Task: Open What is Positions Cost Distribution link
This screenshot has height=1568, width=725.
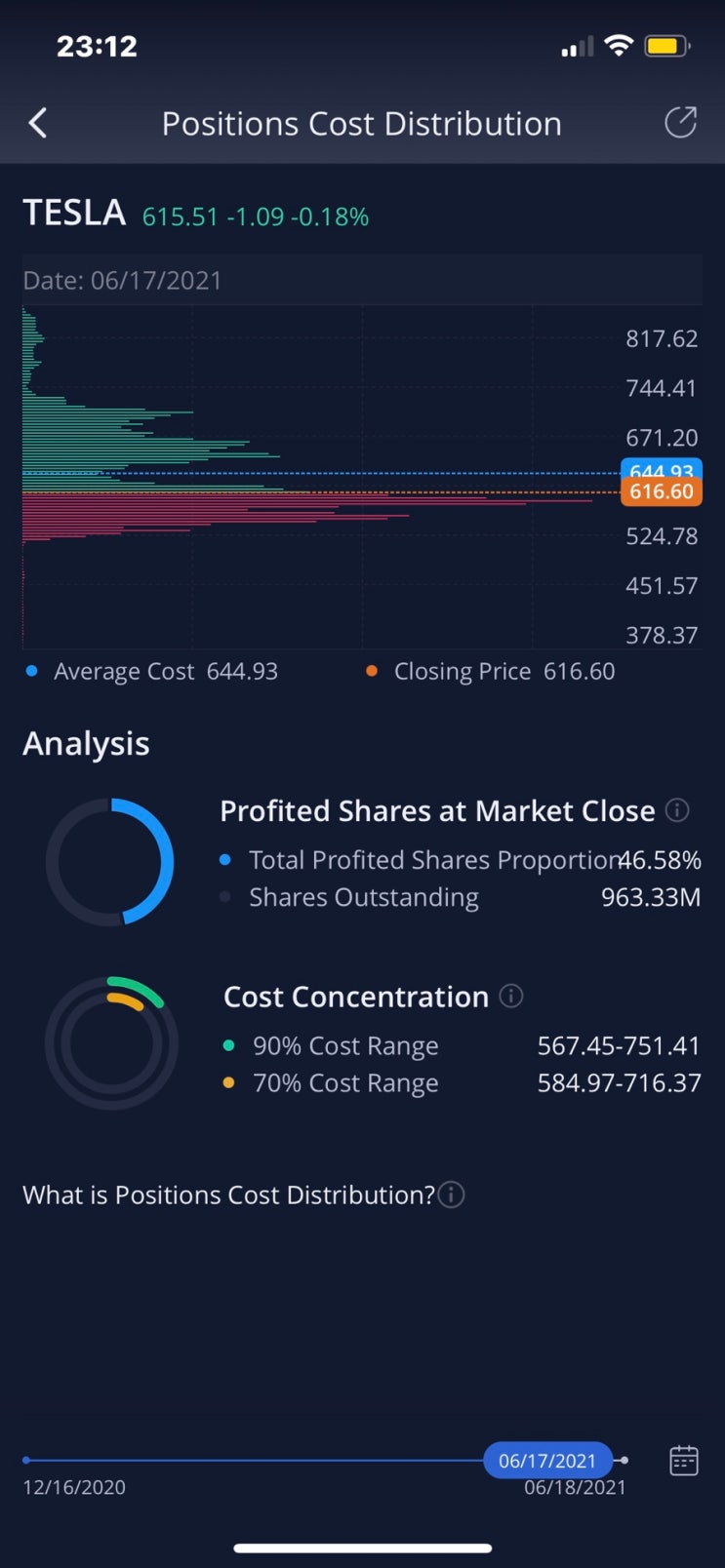Action: 228,1195
